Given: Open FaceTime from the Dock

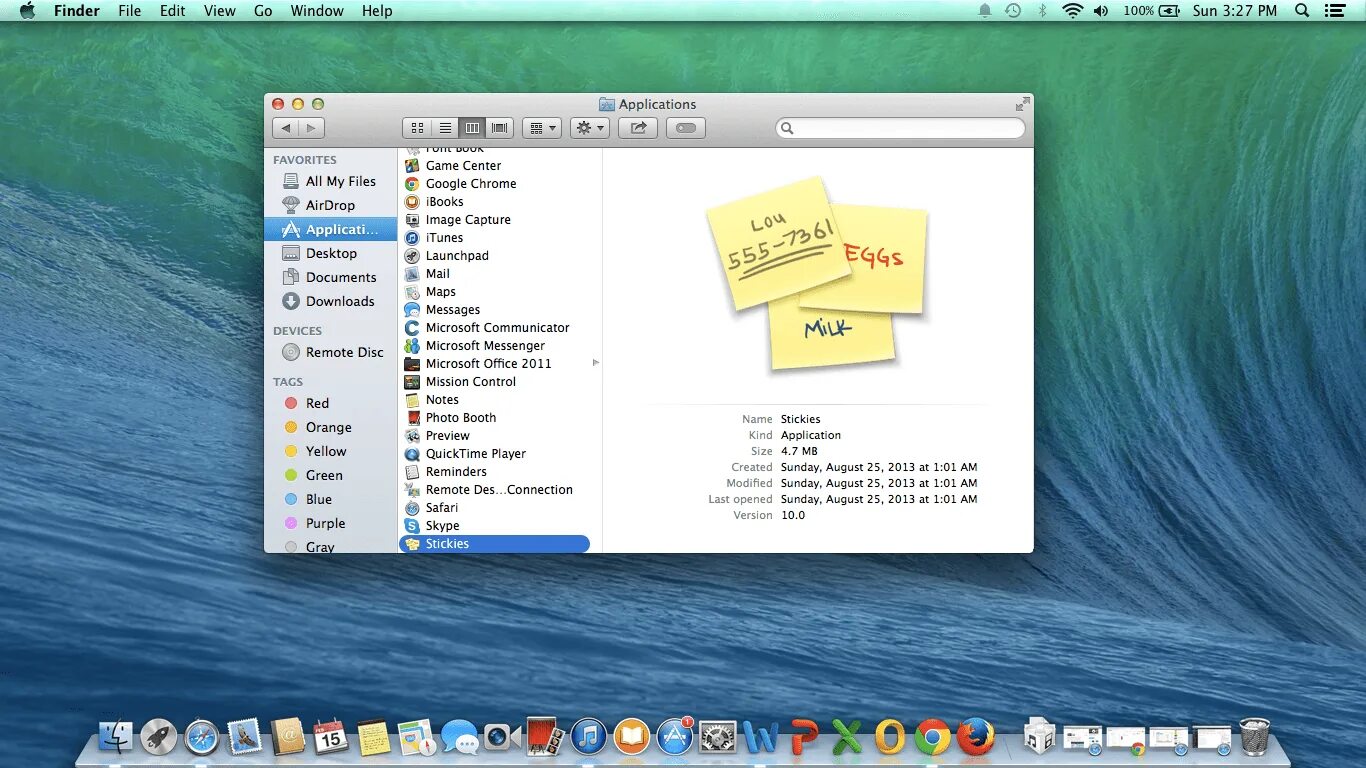Looking at the screenshot, I should pyautogui.click(x=498, y=738).
